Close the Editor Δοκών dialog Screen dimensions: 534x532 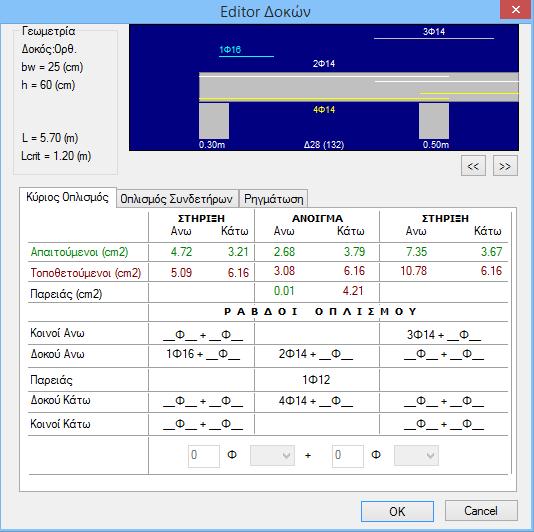(x=516, y=10)
